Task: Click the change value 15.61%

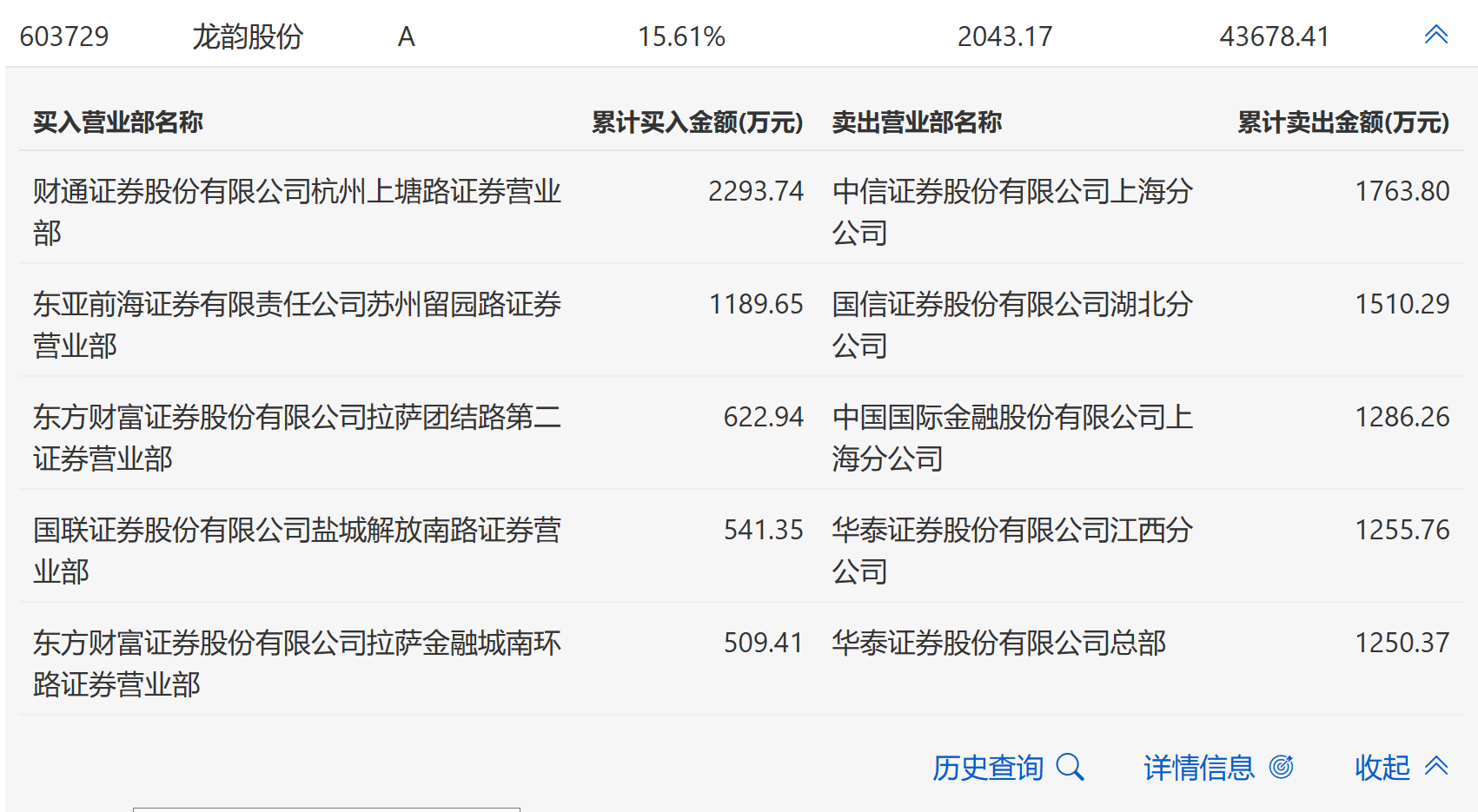Action: tap(681, 36)
